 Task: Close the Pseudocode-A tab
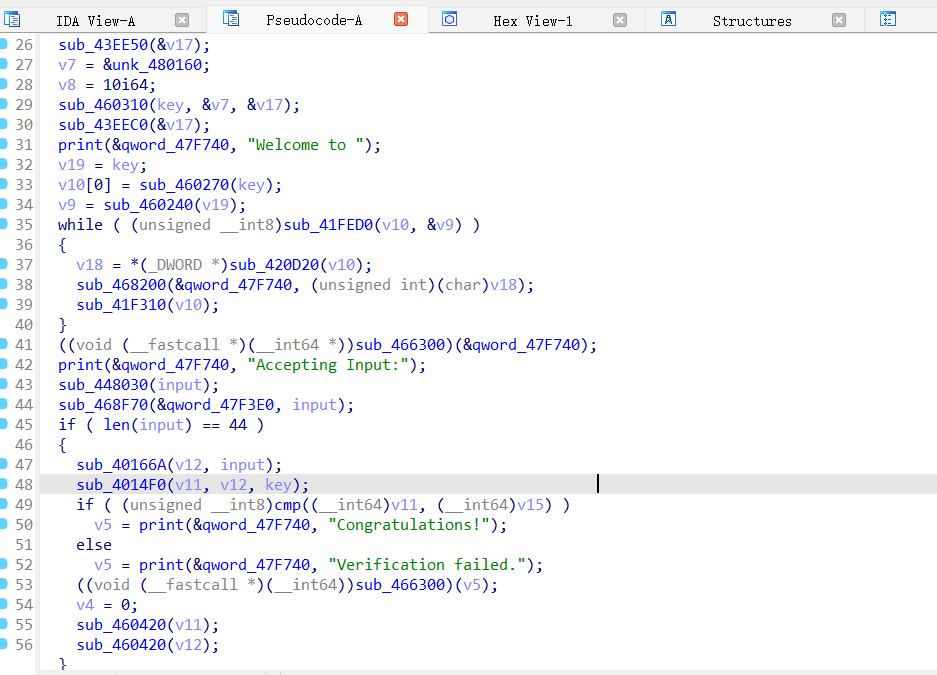click(x=401, y=19)
